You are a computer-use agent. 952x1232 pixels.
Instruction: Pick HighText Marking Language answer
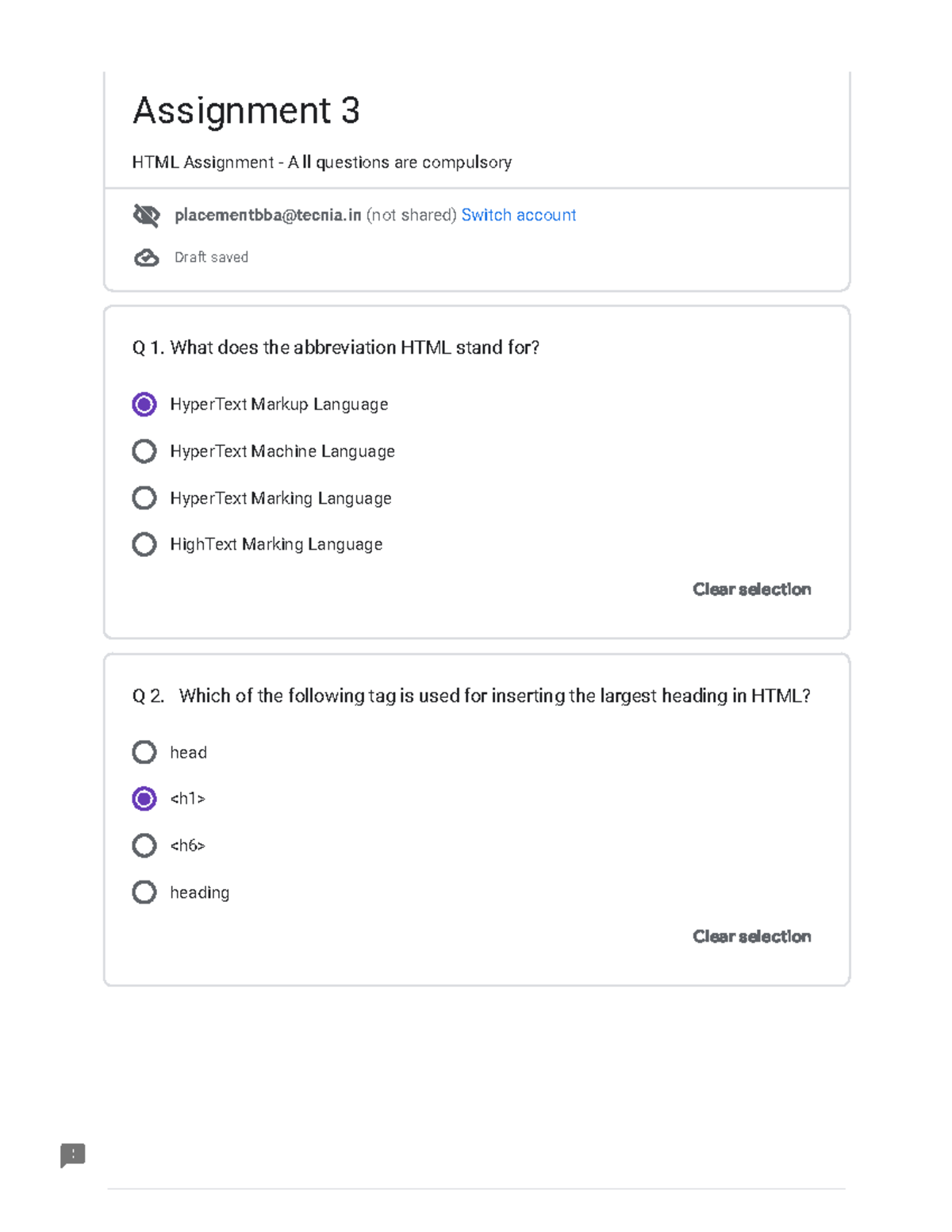pos(144,544)
